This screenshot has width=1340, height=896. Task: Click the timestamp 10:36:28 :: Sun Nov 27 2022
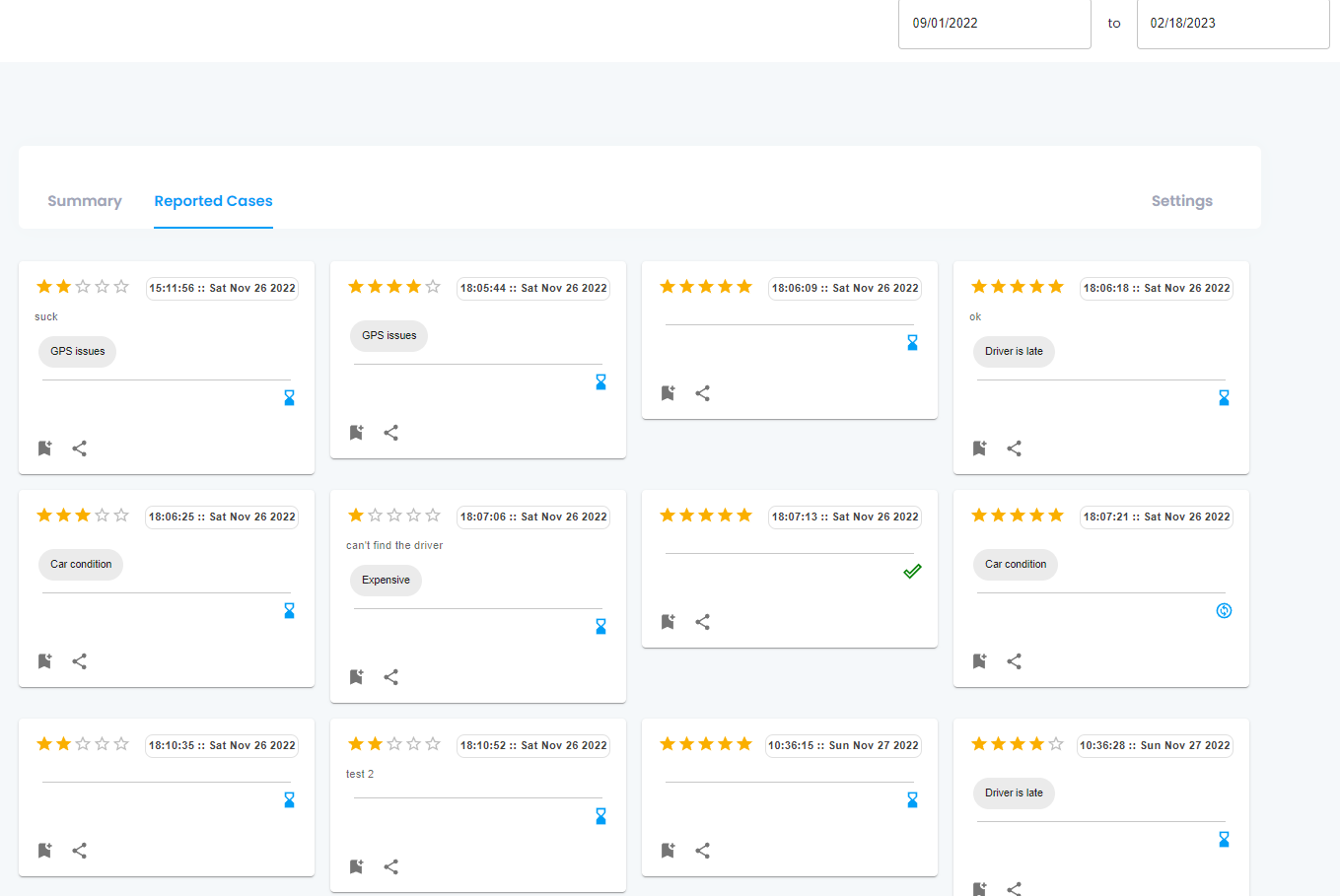coord(1155,746)
